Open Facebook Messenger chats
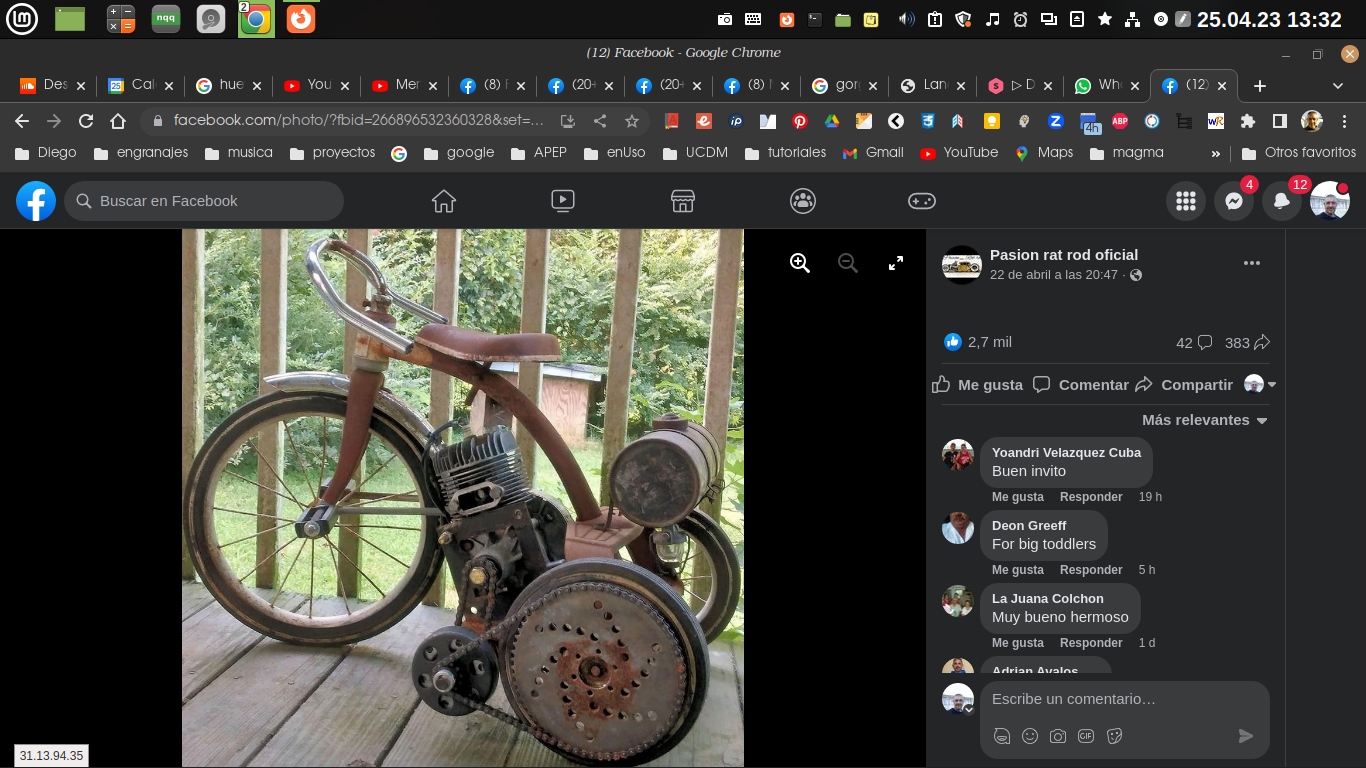 [x=1234, y=201]
